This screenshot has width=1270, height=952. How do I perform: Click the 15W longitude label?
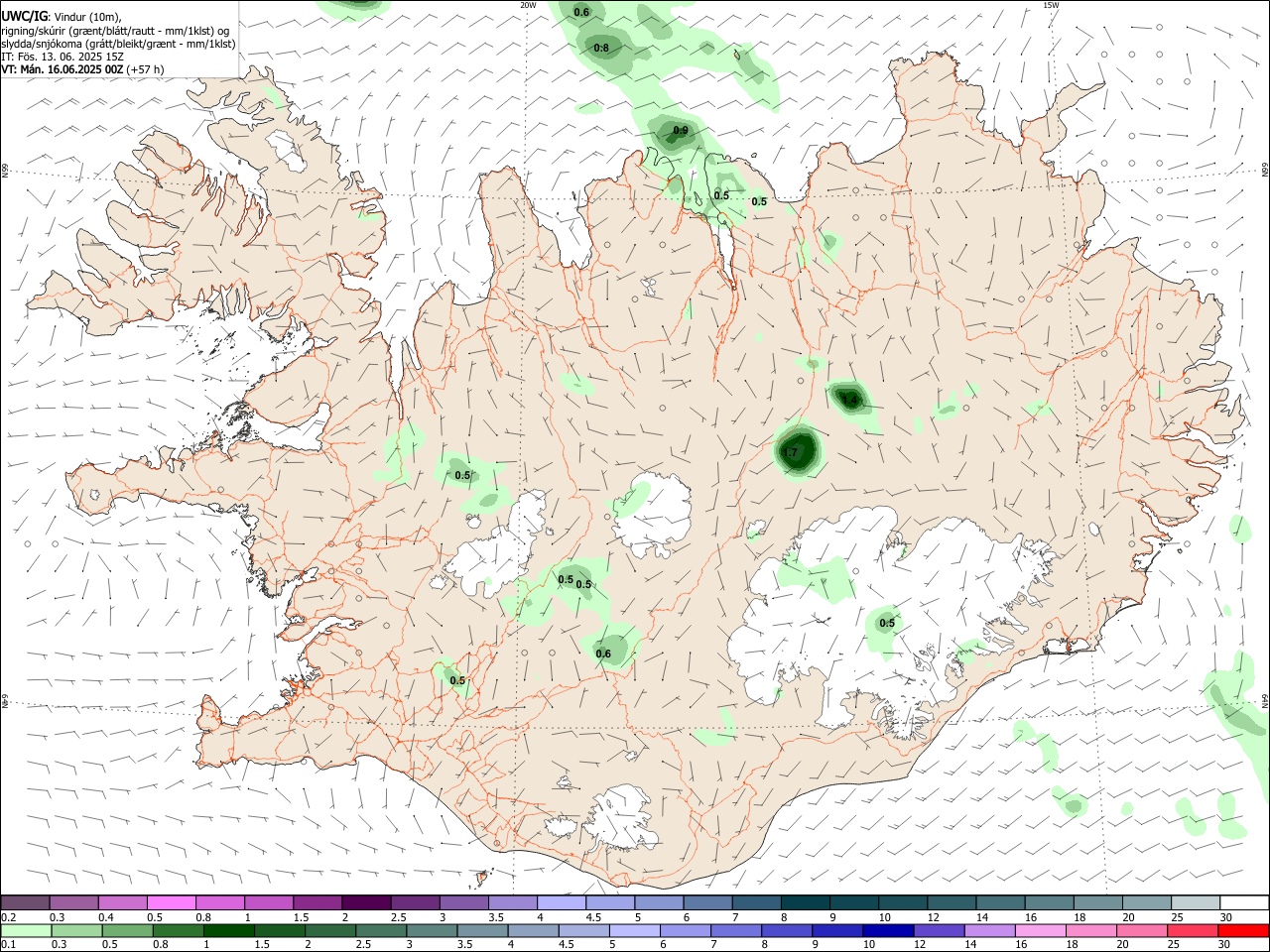point(1051,5)
